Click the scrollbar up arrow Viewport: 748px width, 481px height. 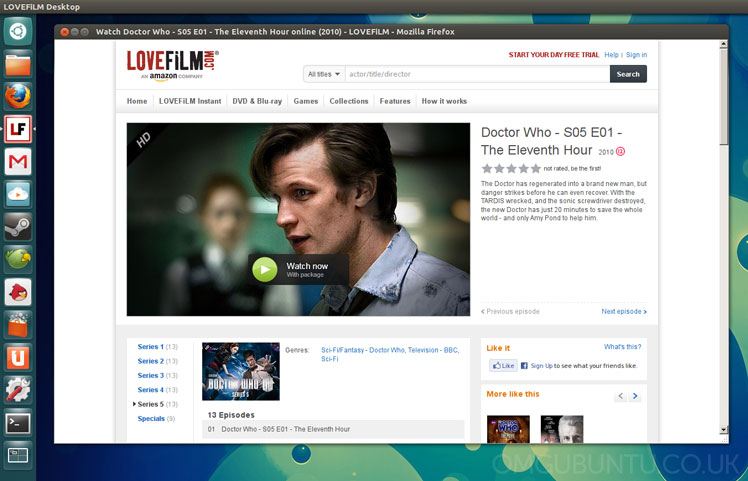tap(723, 44)
